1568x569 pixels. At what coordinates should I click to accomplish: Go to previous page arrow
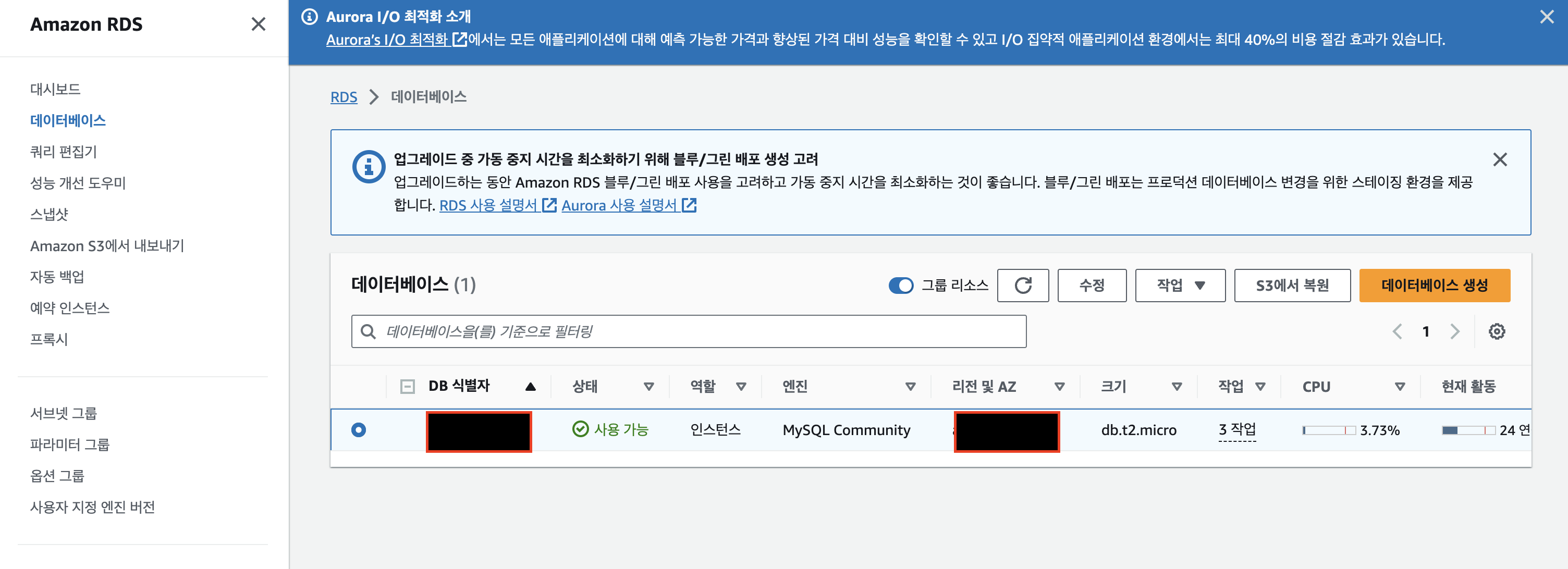point(1397,332)
